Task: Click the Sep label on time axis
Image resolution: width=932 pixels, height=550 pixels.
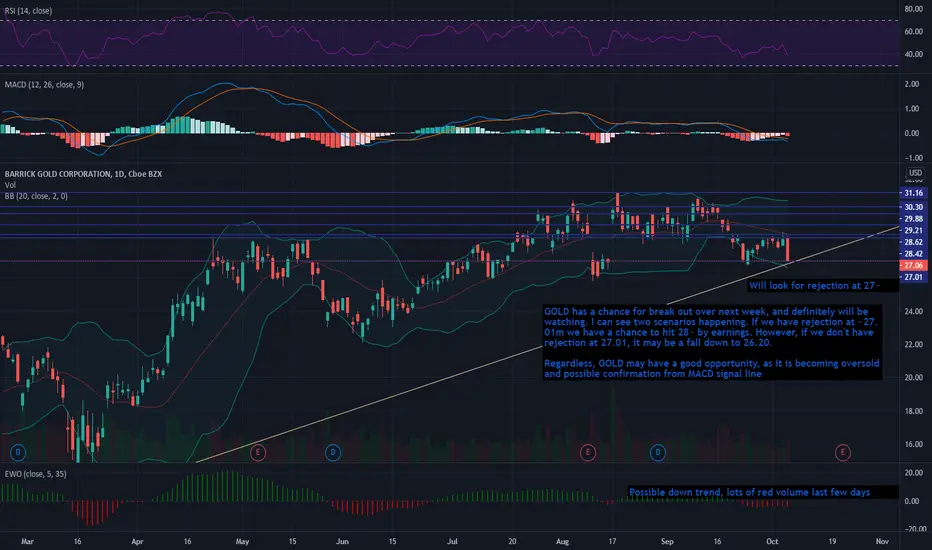Action: coord(667,542)
